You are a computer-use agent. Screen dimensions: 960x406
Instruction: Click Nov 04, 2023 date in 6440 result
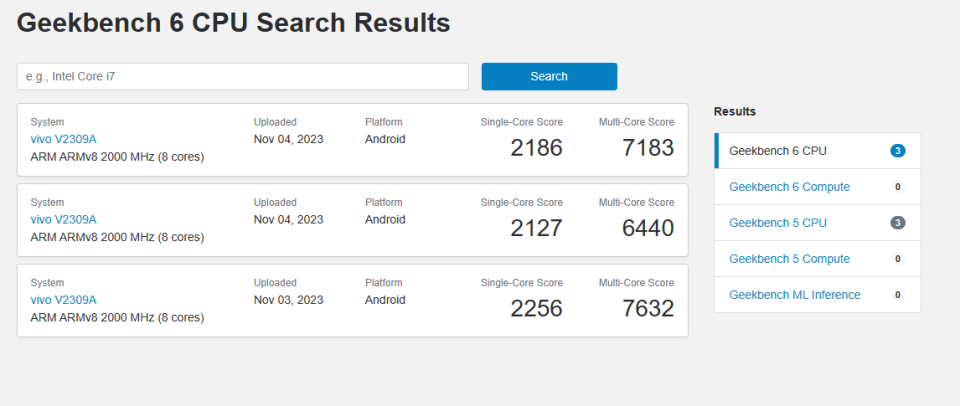[x=288, y=220]
